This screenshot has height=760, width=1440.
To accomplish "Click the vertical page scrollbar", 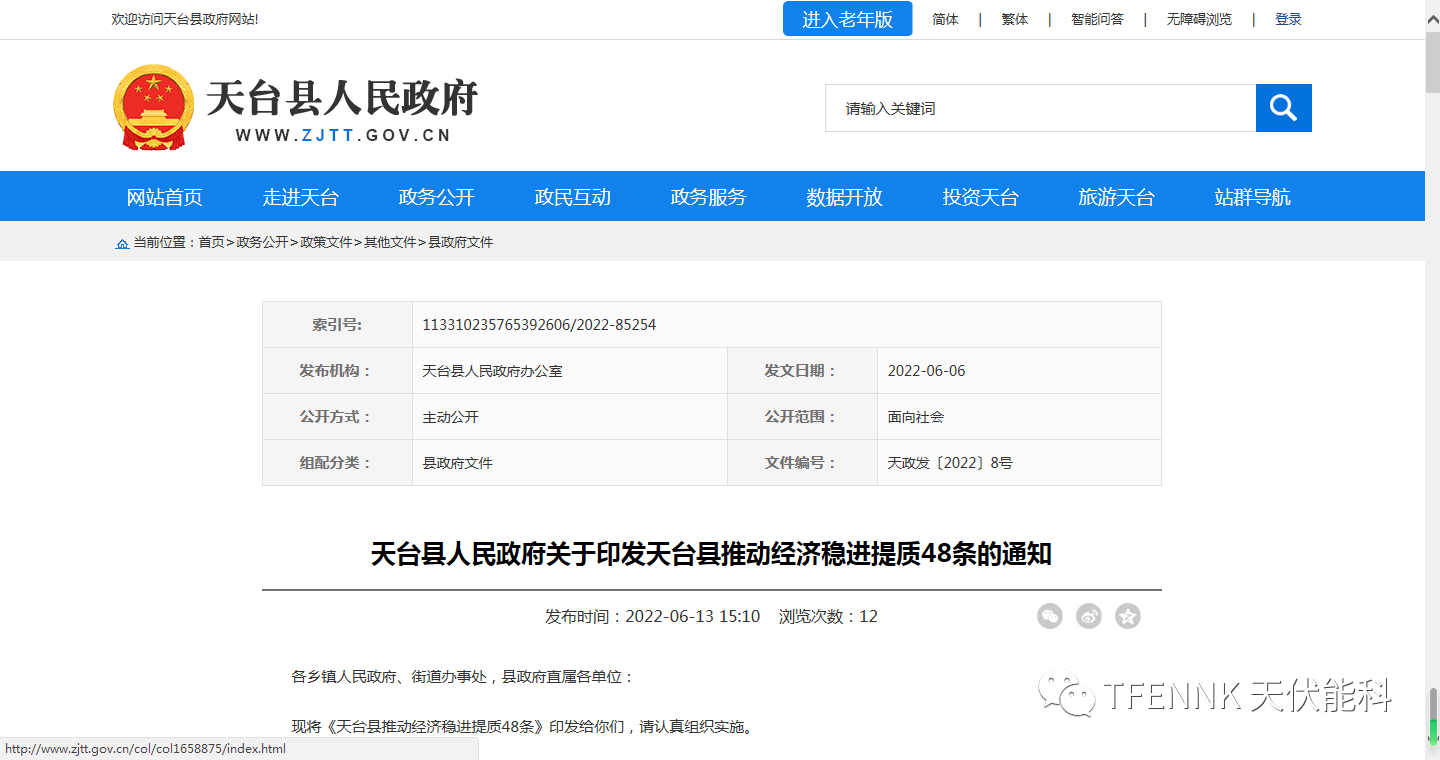I will tap(1432, 400).
